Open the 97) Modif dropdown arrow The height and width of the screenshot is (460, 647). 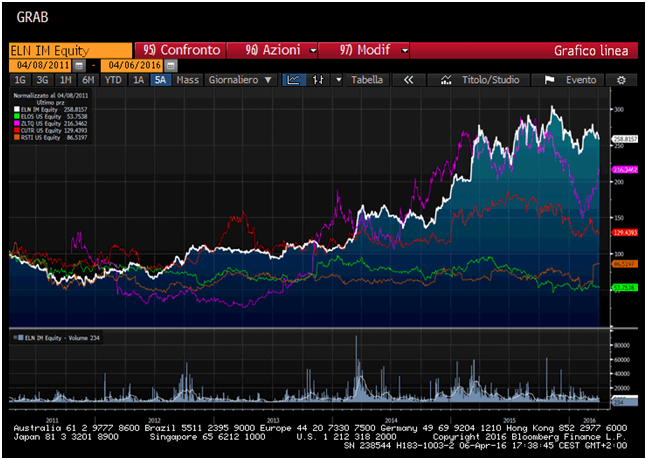point(405,50)
